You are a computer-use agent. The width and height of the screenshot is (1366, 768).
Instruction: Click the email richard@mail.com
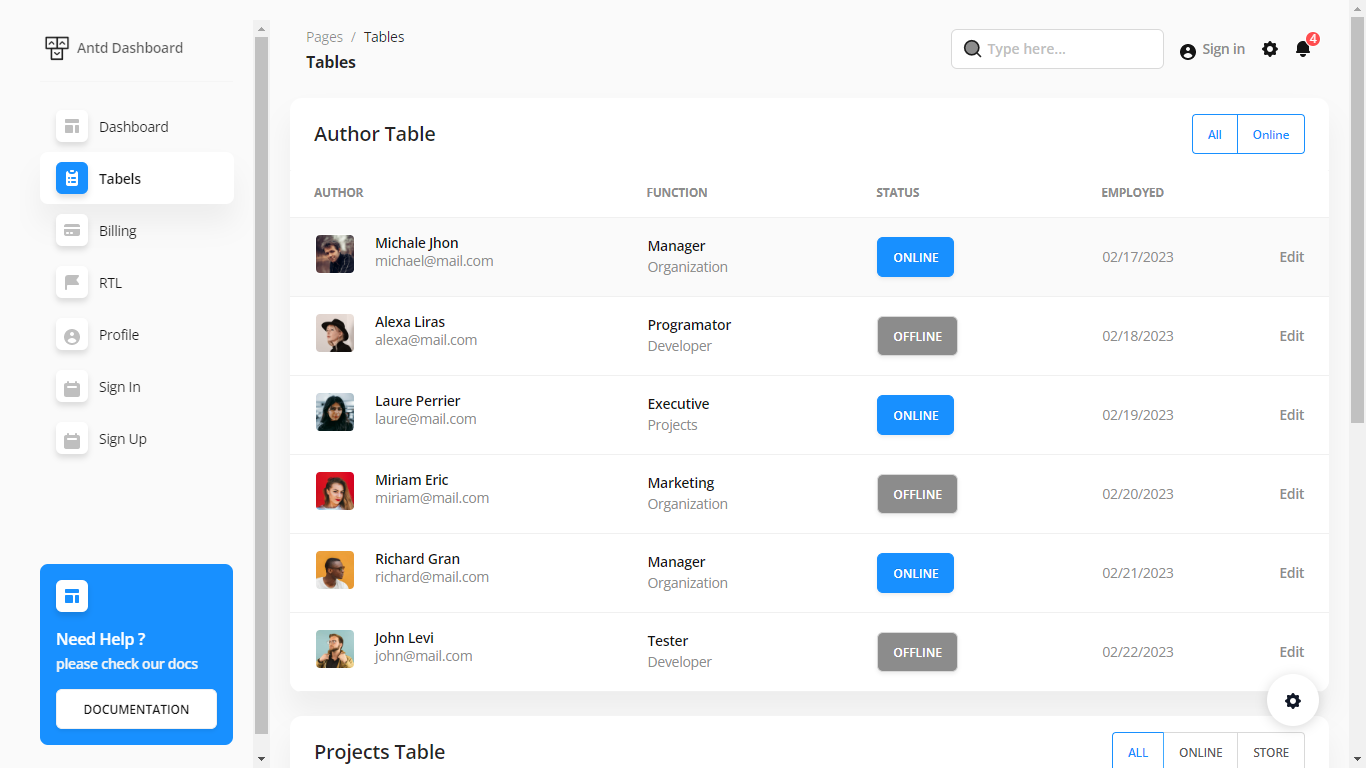(x=432, y=577)
